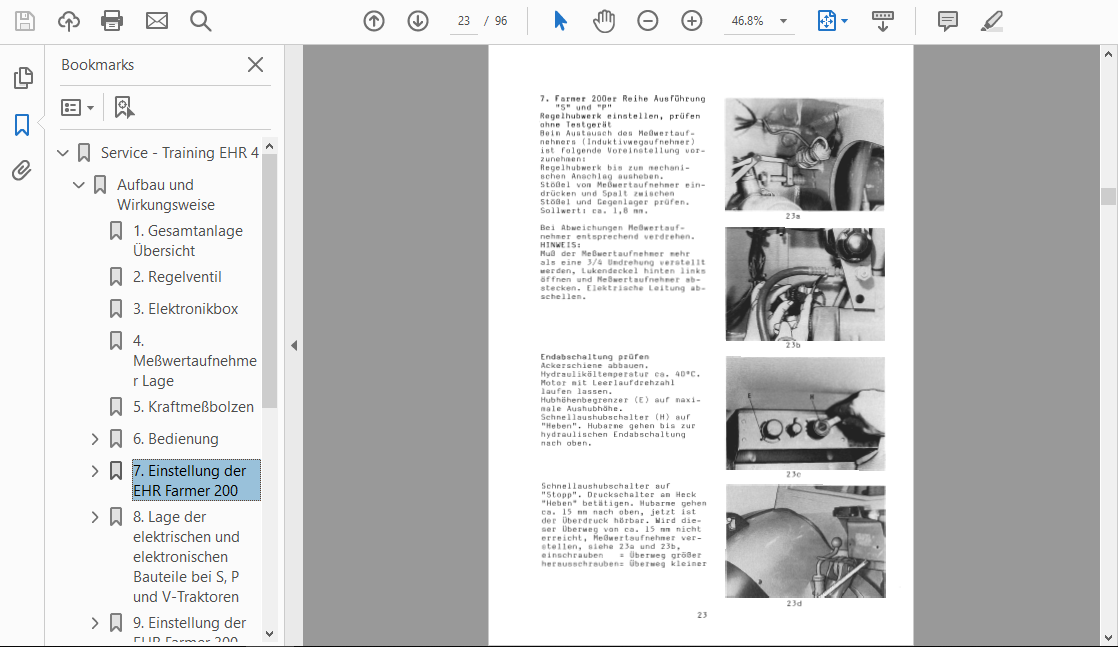Open the Find text magnifier tool
Image resolution: width=1118 pixels, height=647 pixels.
(200, 21)
